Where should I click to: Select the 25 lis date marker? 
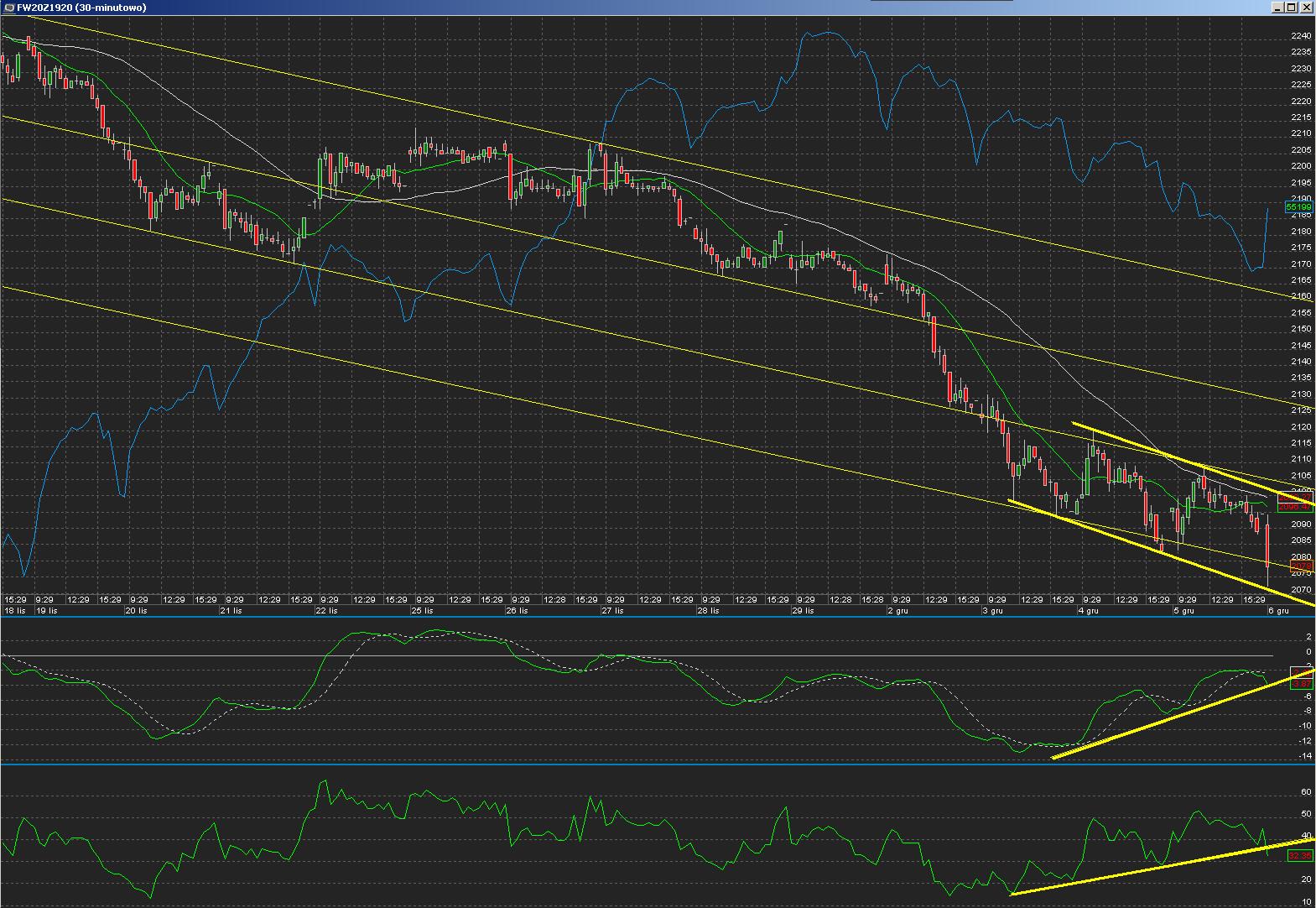[x=422, y=611]
